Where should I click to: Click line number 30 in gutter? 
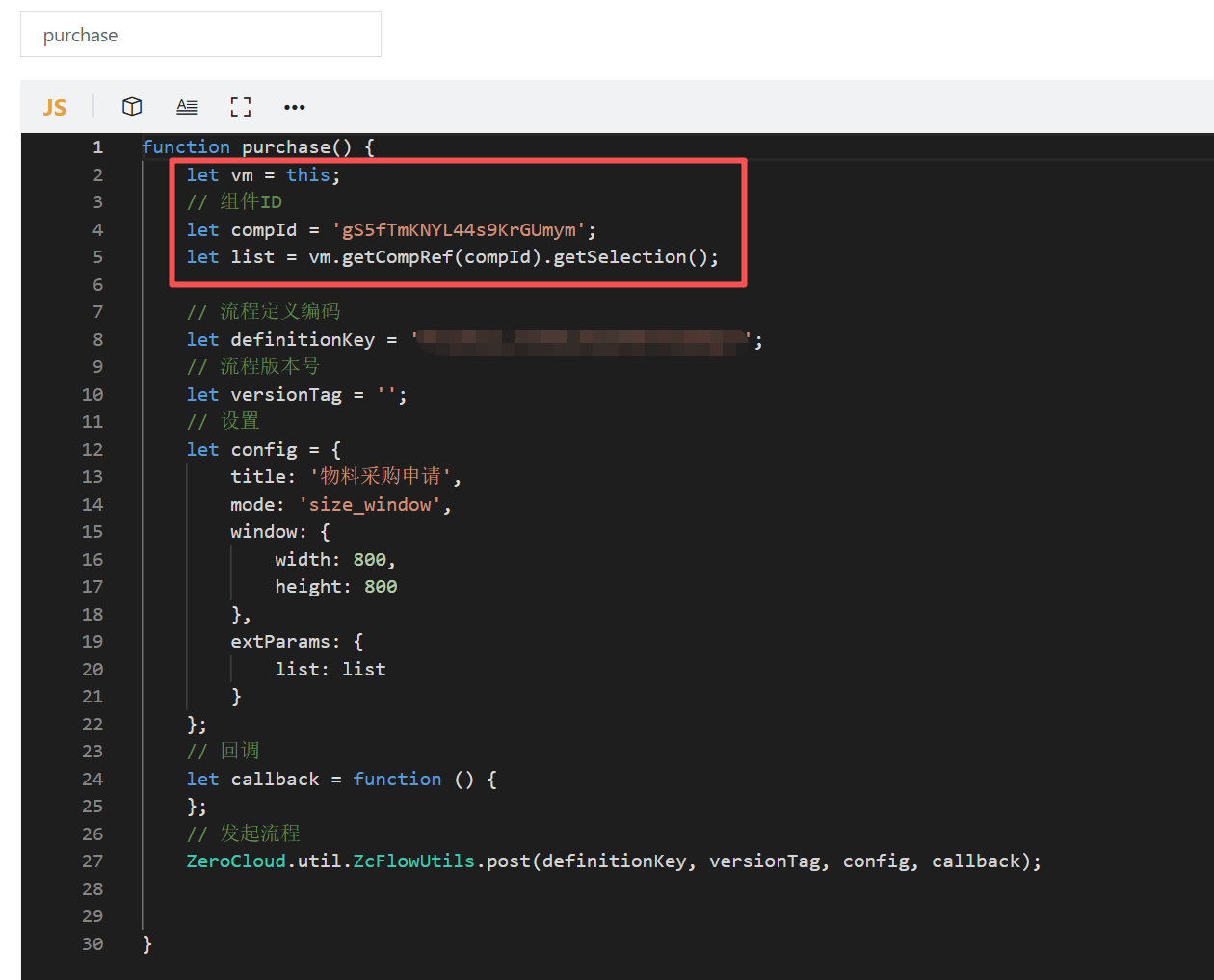click(92, 944)
